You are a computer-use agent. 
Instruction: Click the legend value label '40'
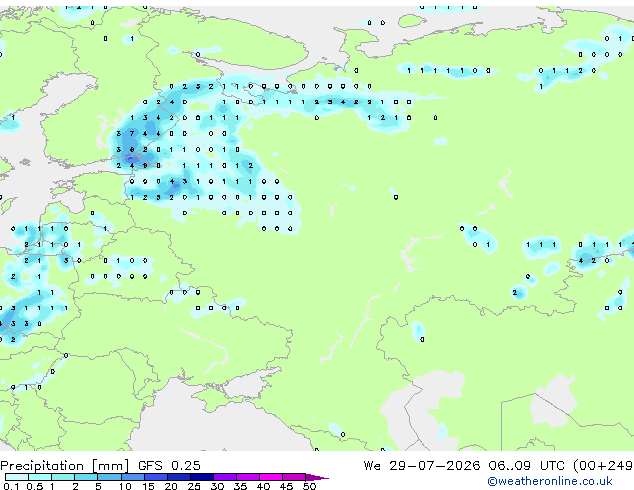[x=263, y=486]
